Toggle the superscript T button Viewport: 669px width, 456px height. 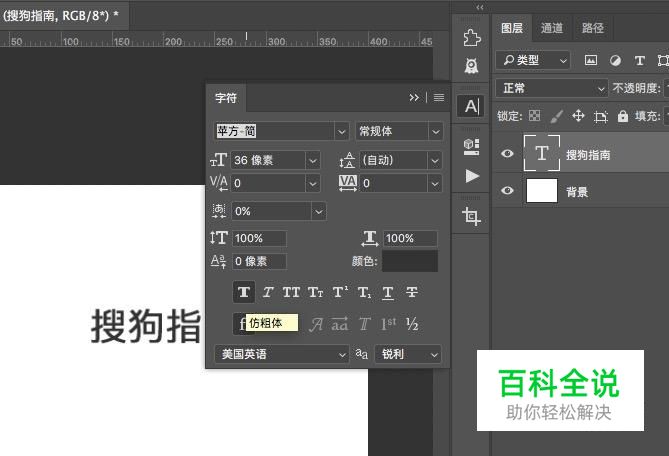(x=340, y=292)
